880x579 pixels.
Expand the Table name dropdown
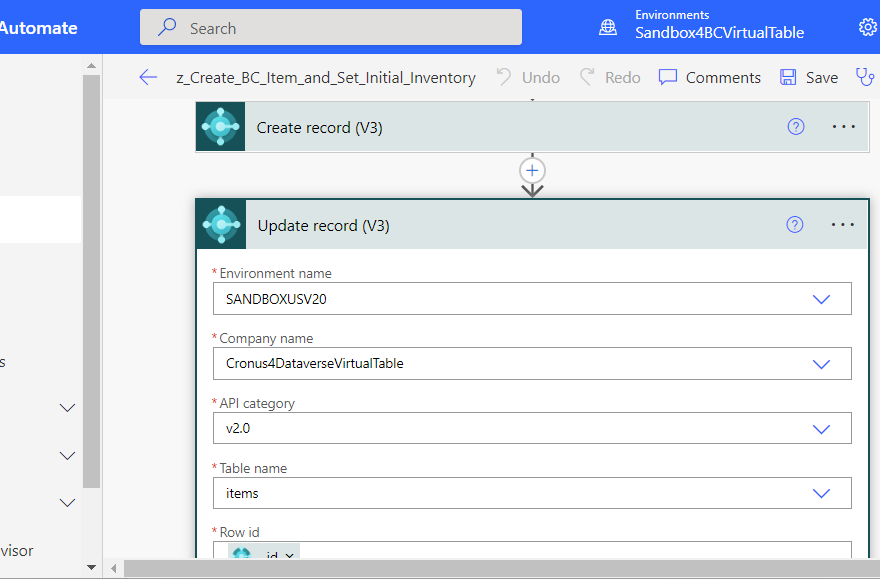[x=822, y=494]
